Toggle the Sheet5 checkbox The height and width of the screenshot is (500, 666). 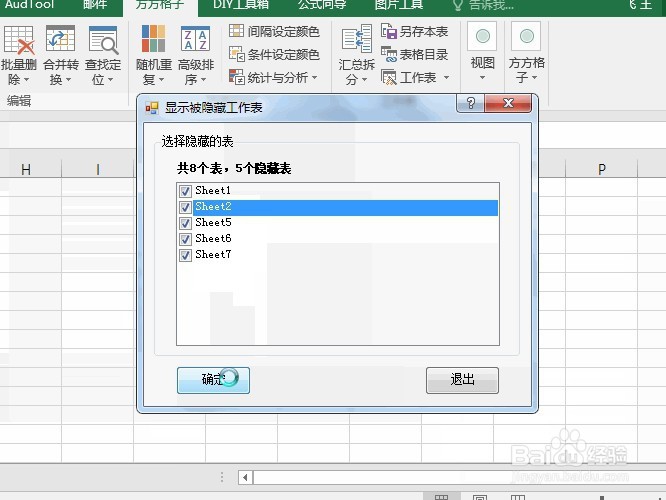pos(185,223)
